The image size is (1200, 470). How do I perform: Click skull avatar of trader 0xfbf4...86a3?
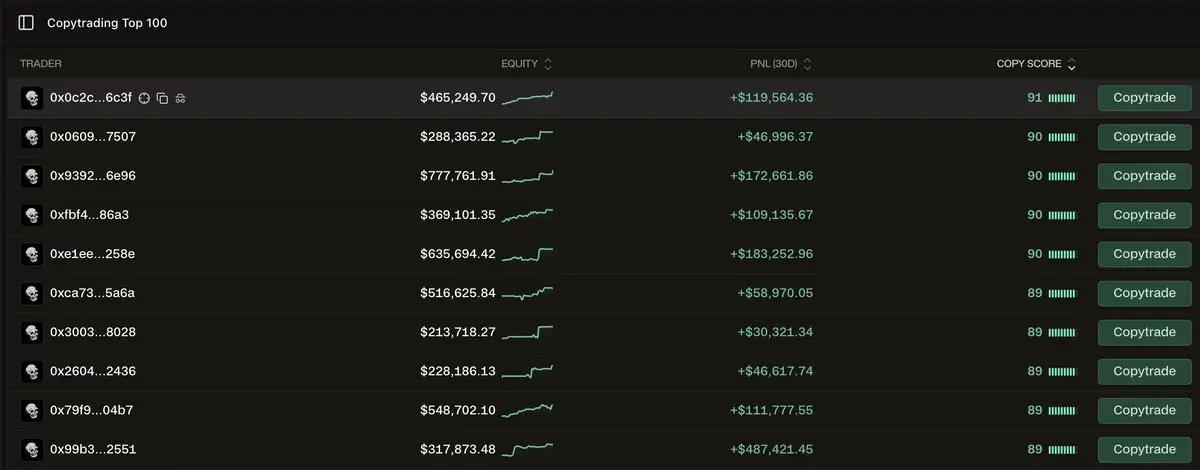(x=31, y=215)
